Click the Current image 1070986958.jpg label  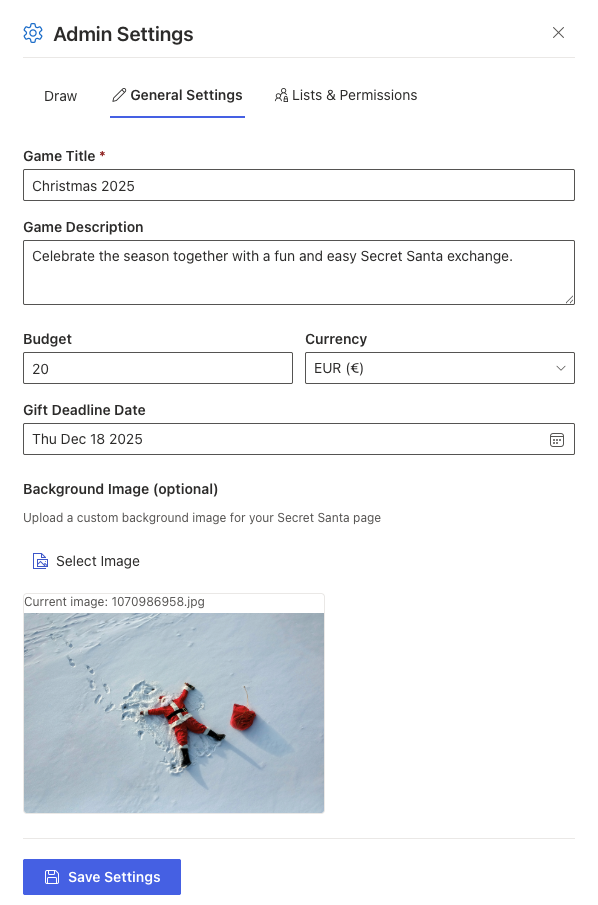click(x=113, y=601)
